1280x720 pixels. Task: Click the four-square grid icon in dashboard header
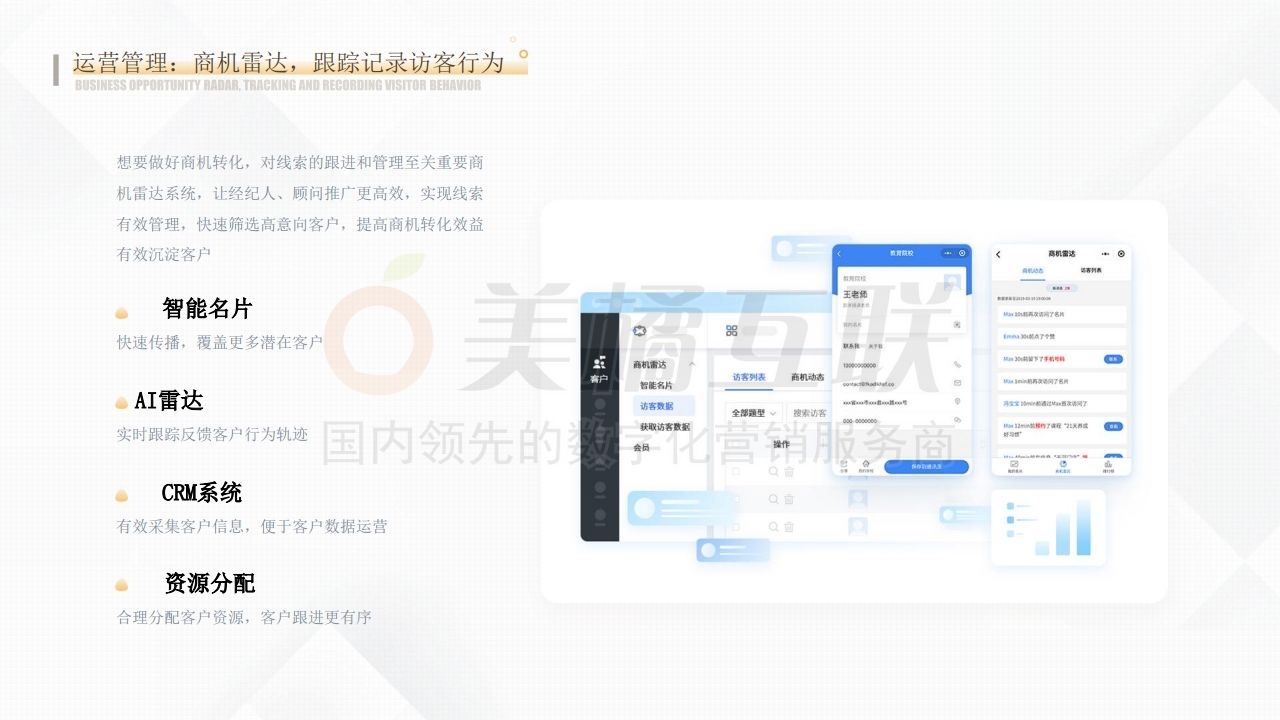[x=732, y=330]
